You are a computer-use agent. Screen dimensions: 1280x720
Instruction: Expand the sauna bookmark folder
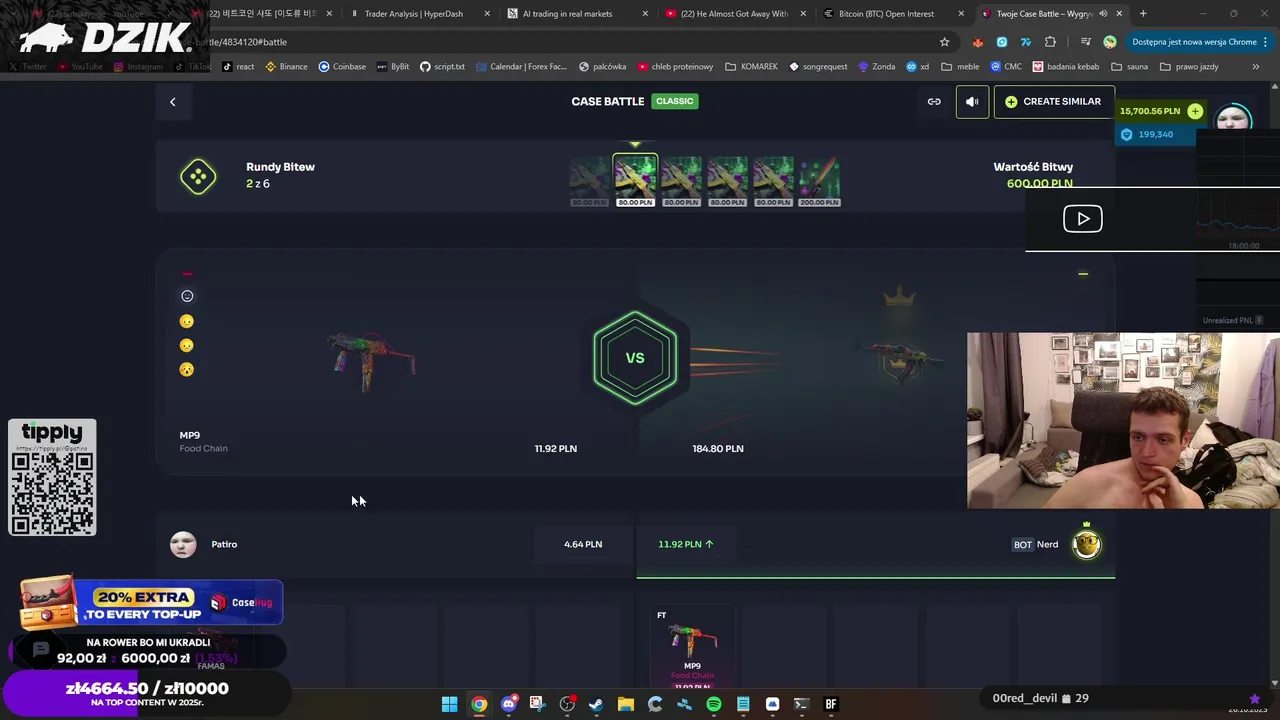[x=1130, y=67]
